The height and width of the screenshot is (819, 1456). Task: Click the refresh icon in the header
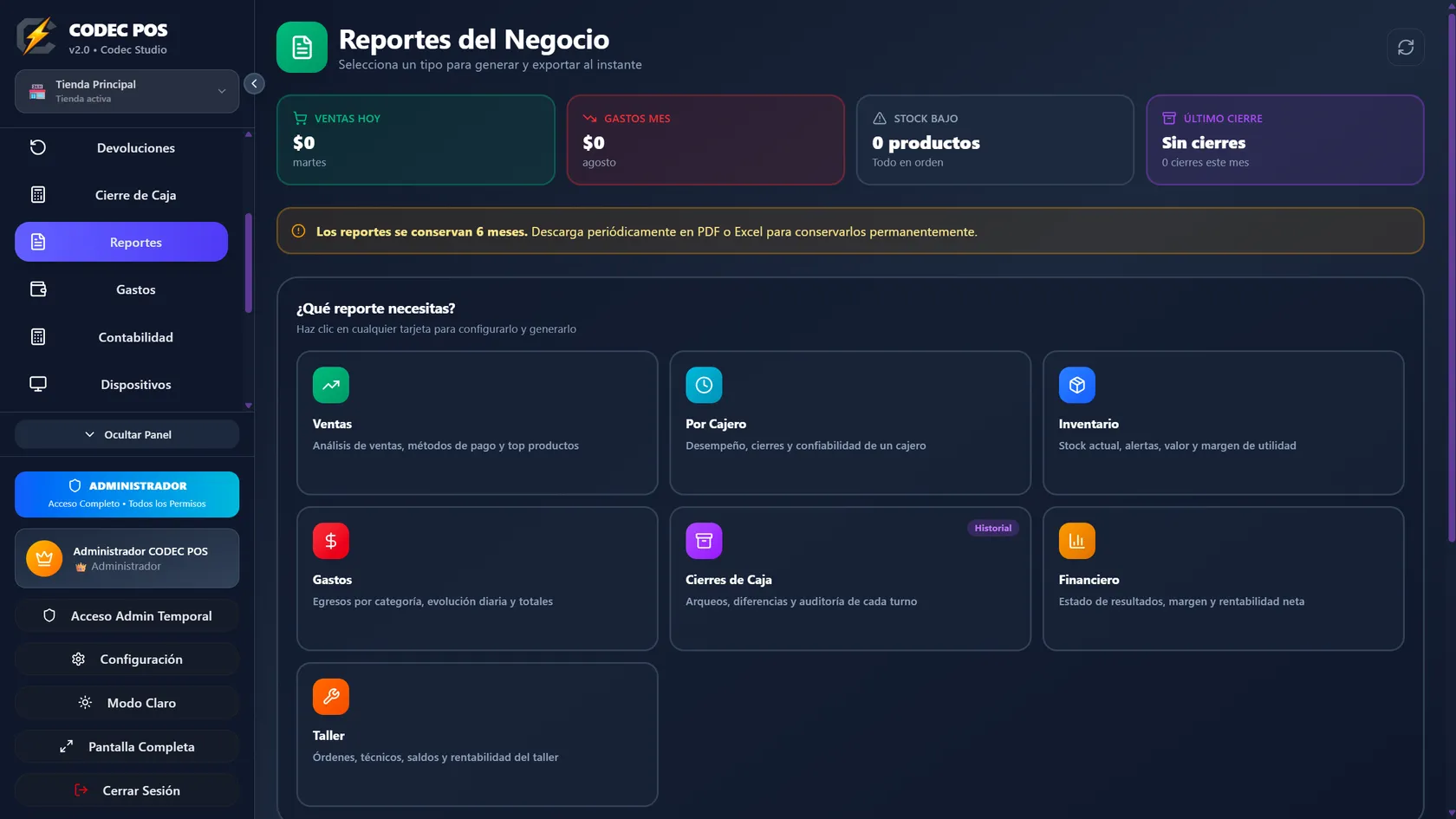pos(1405,47)
